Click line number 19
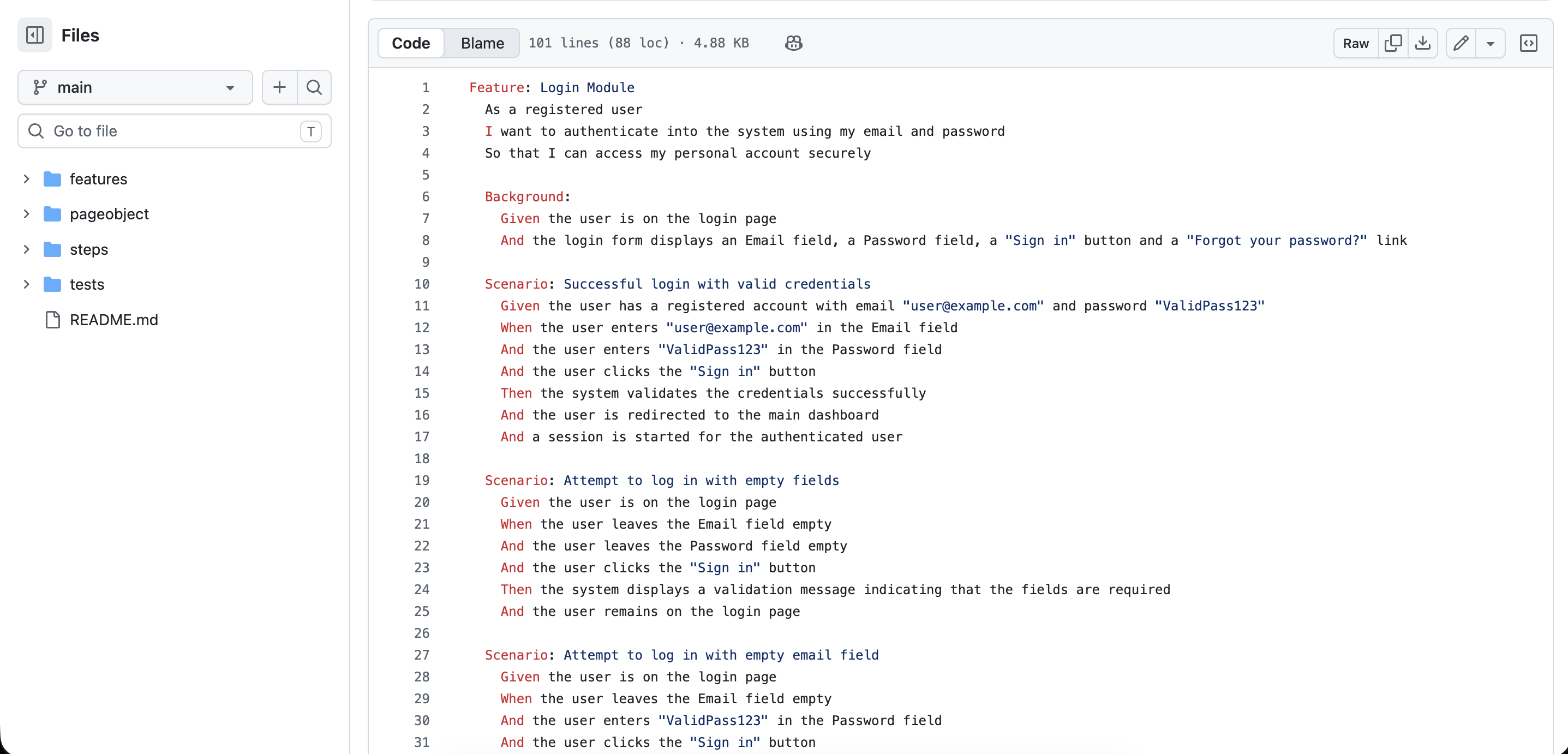 [x=422, y=480]
